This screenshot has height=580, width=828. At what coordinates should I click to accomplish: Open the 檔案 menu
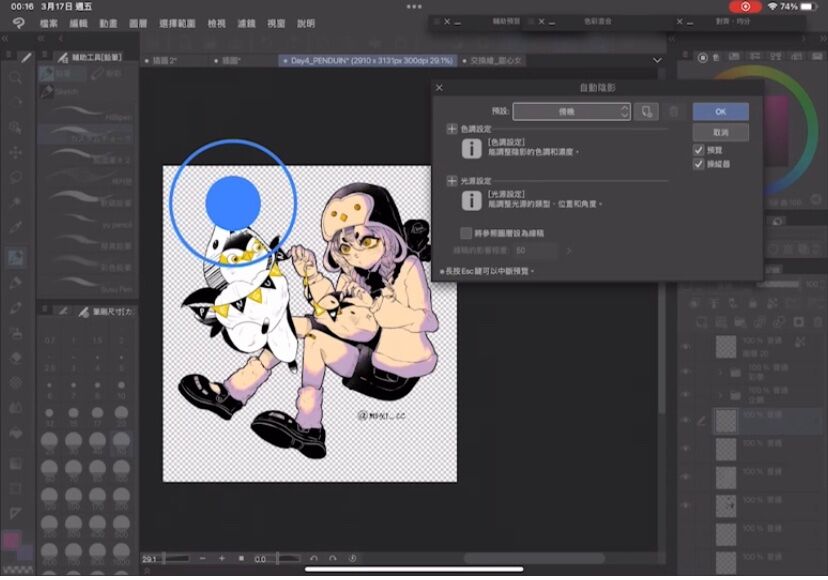tap(49, 24)
